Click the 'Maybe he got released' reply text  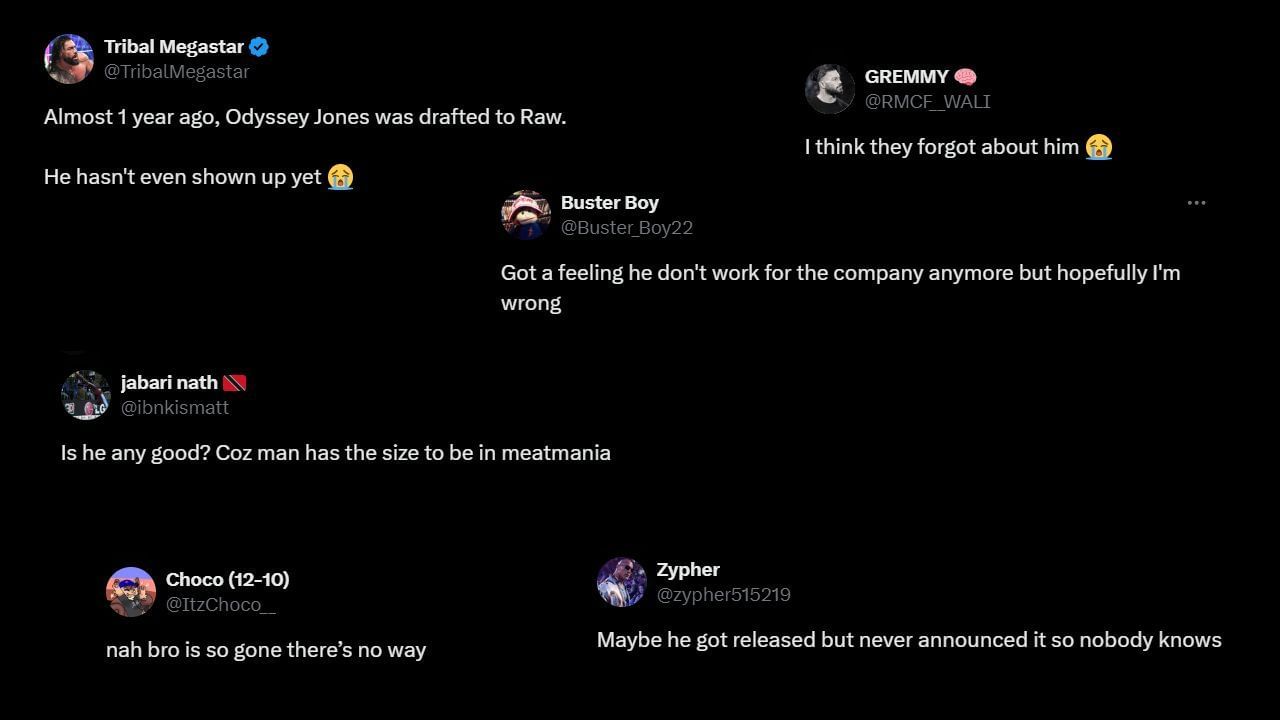pos(908,640)
